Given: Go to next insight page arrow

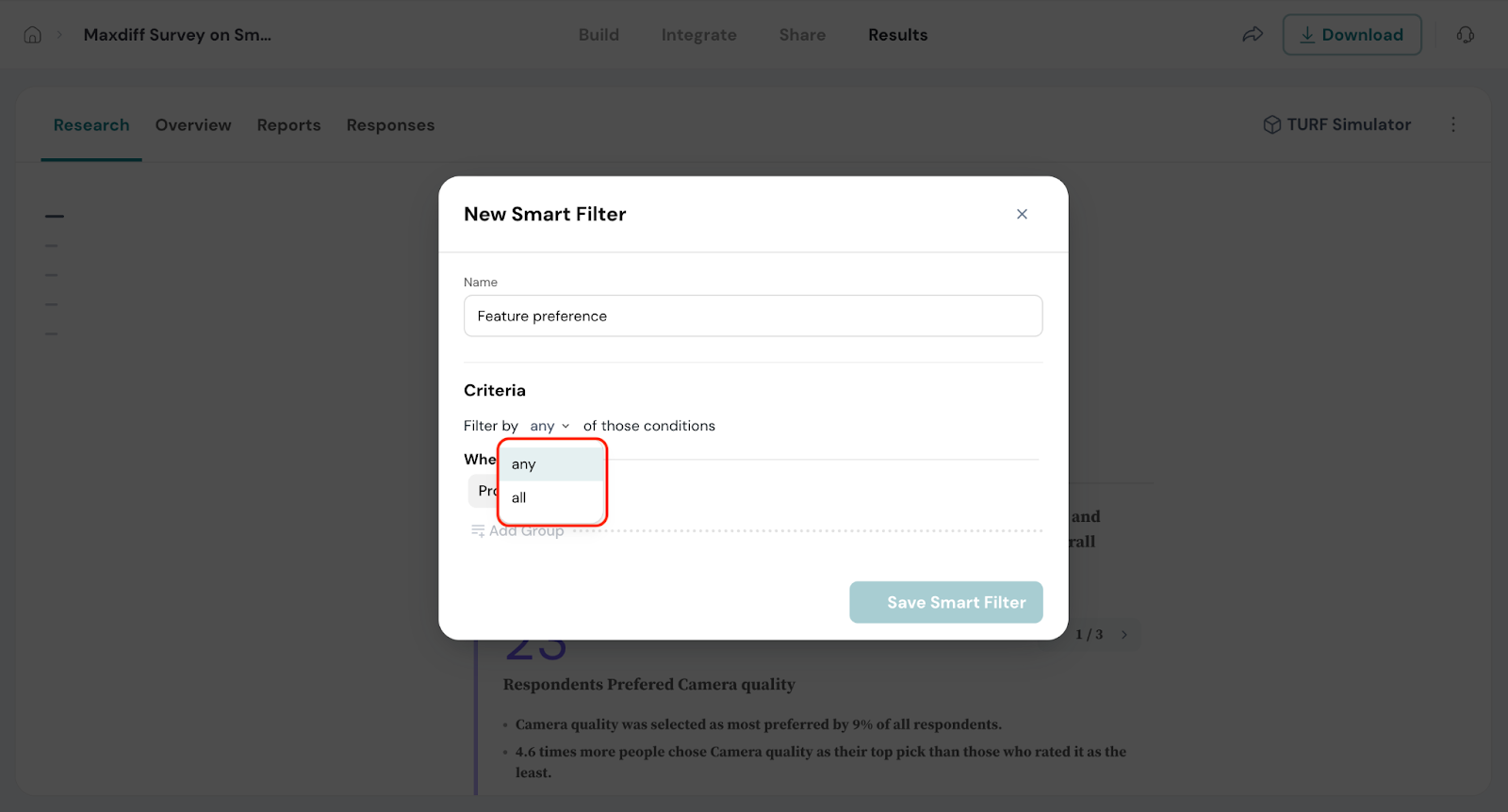Looking at the screenshot, I should point(1124,635).
